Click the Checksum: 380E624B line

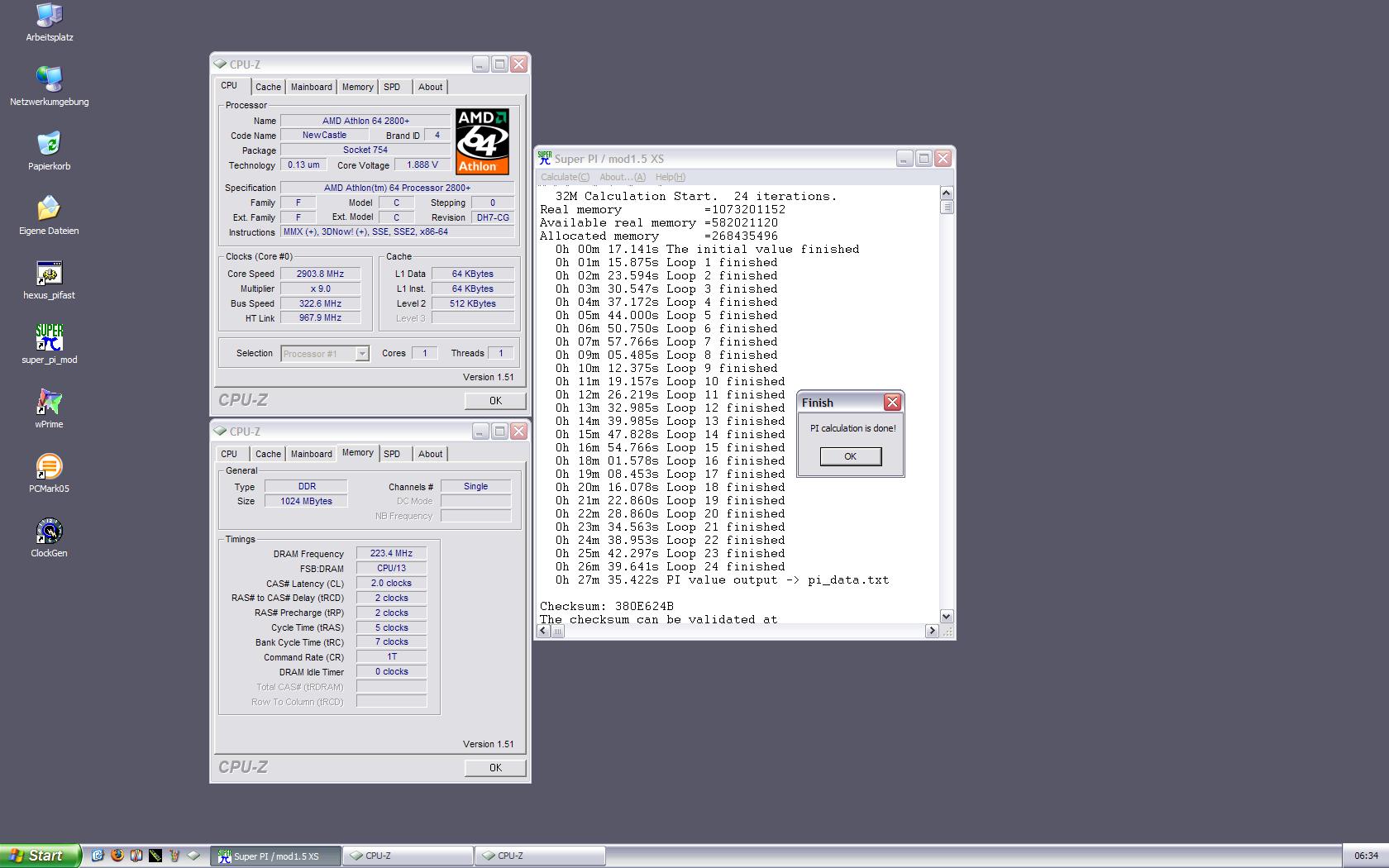coord(607,606)
